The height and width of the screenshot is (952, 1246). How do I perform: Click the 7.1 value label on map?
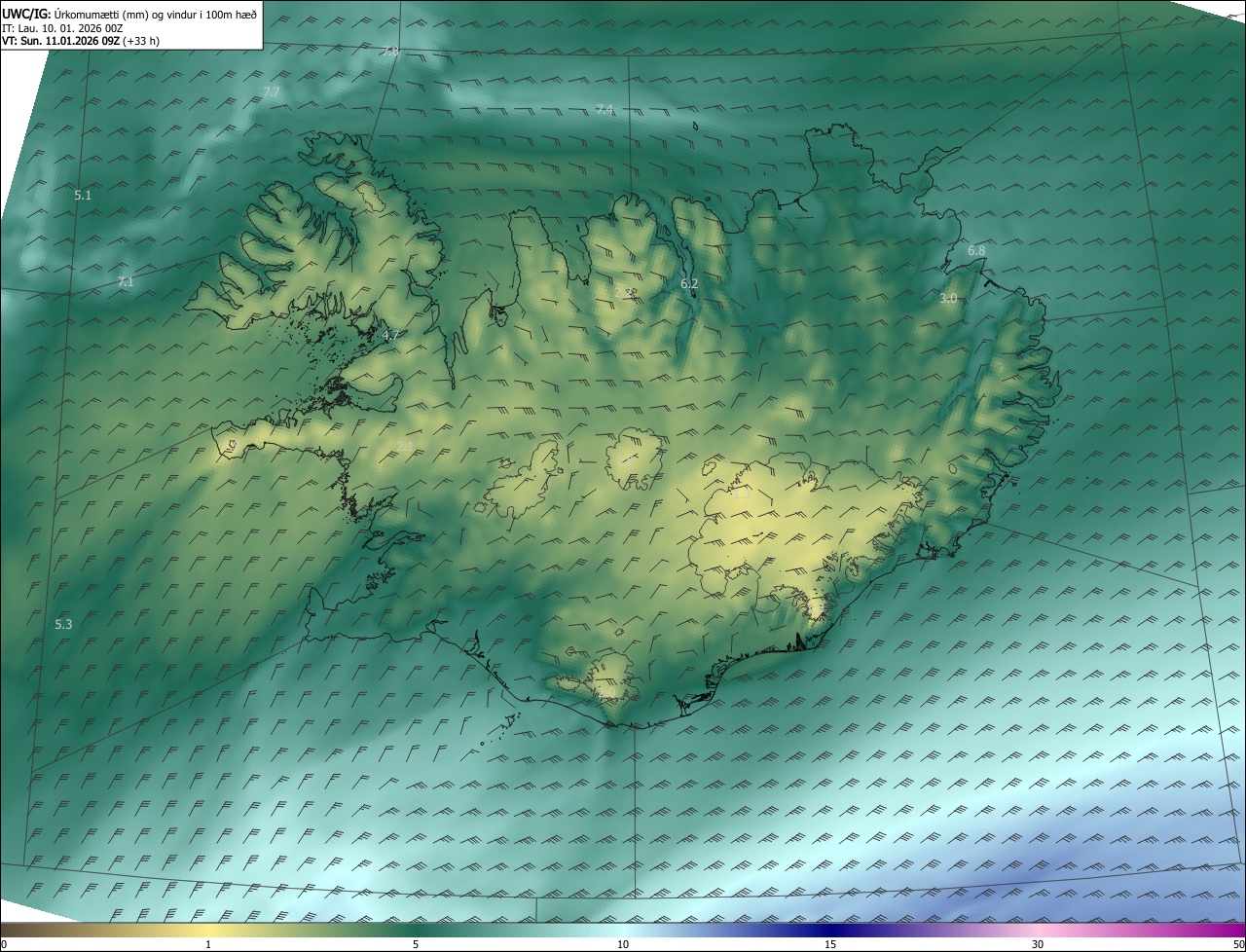(x=125, y=281)
